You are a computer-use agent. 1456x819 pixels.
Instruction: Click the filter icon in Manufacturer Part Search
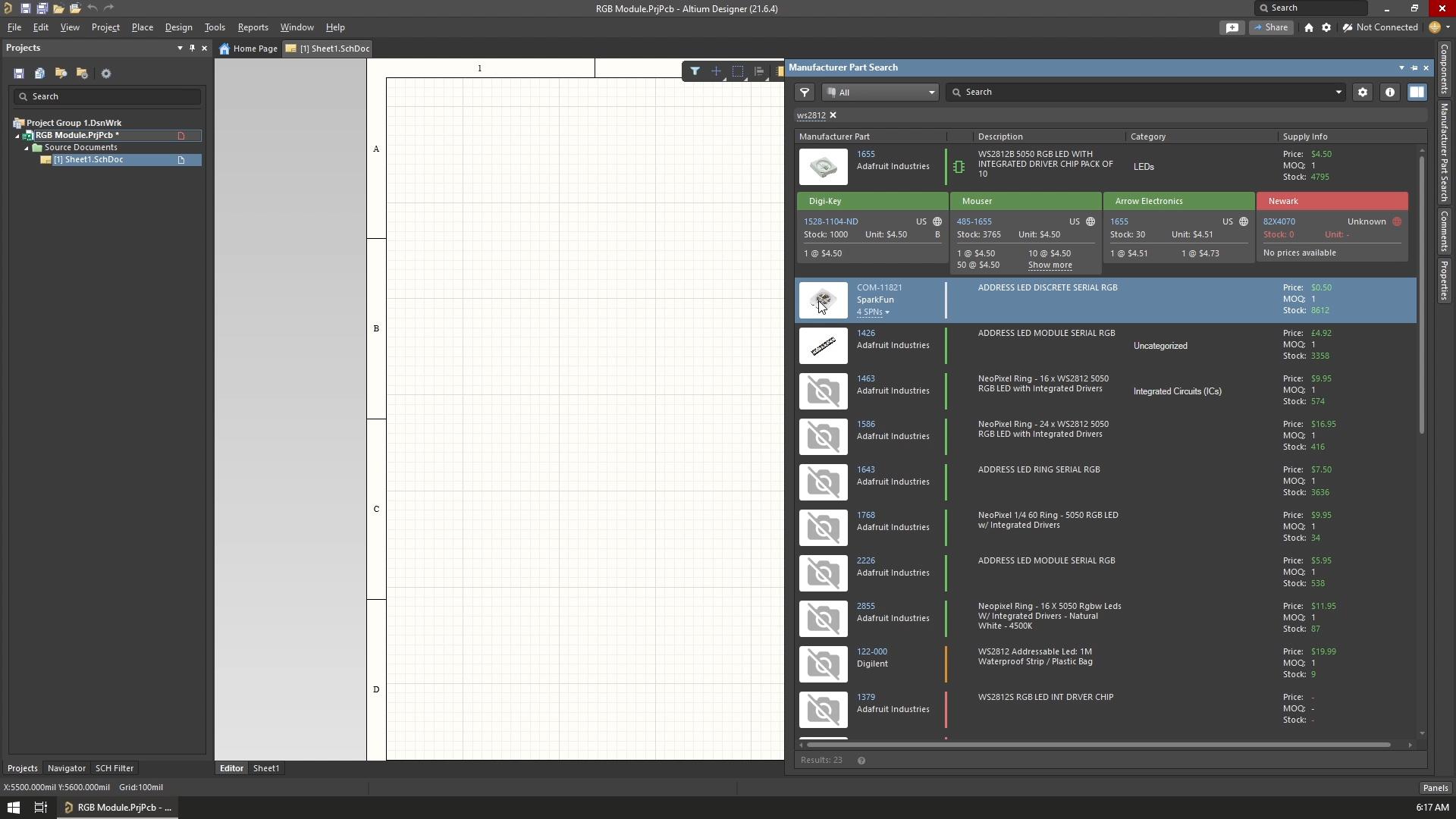(x=805, y=91)
